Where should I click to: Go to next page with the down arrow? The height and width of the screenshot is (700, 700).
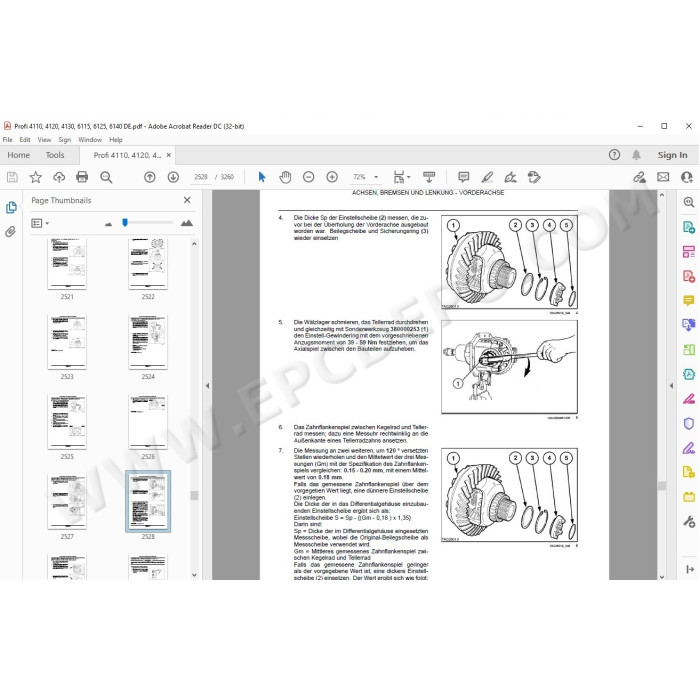coord(173,177)
